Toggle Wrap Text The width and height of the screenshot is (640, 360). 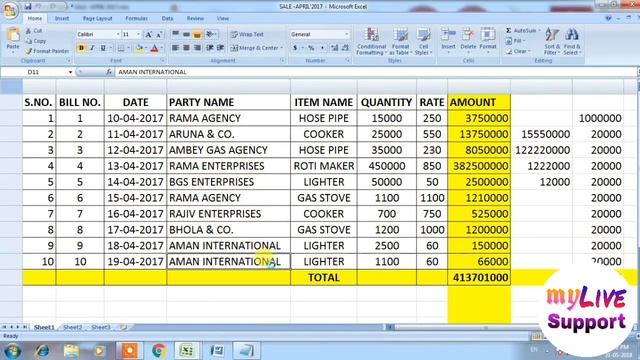click(247, 34)
